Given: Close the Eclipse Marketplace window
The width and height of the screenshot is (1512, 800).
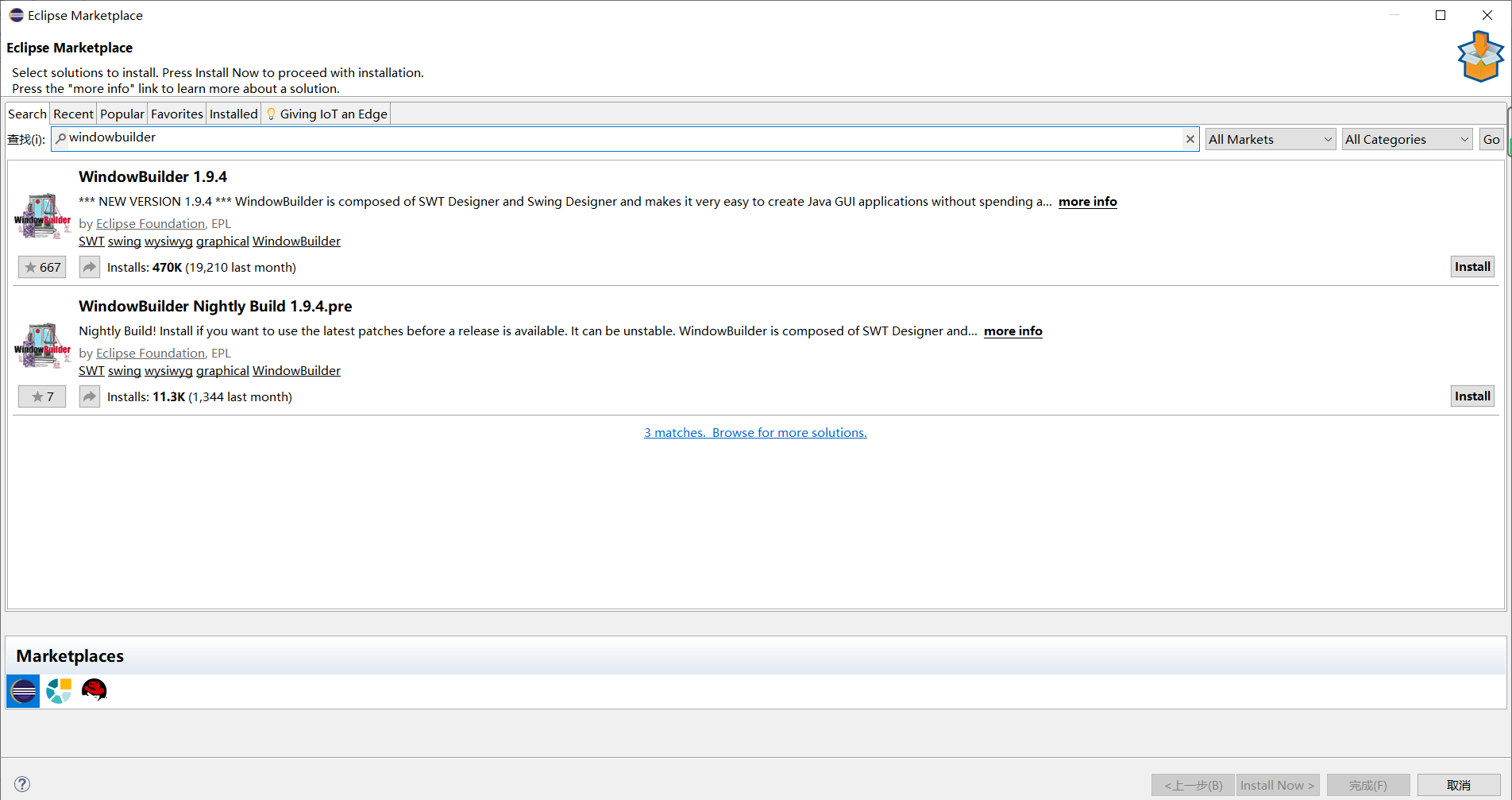Looking at the screenshot, I should coord(1487,15).
